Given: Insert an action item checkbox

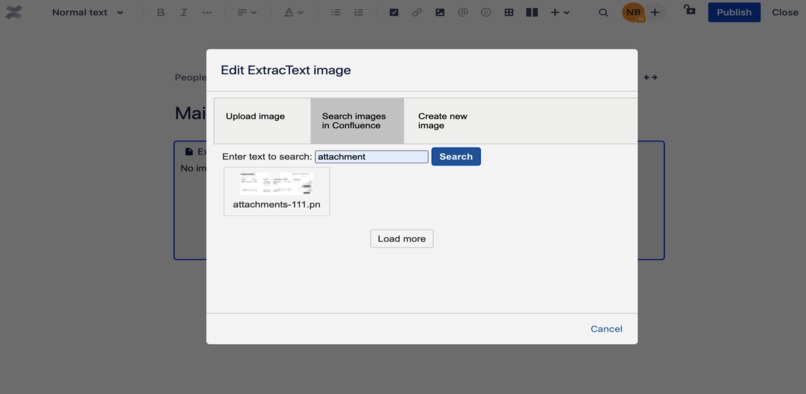Looking at the screenshot, I should pos(394,12).
